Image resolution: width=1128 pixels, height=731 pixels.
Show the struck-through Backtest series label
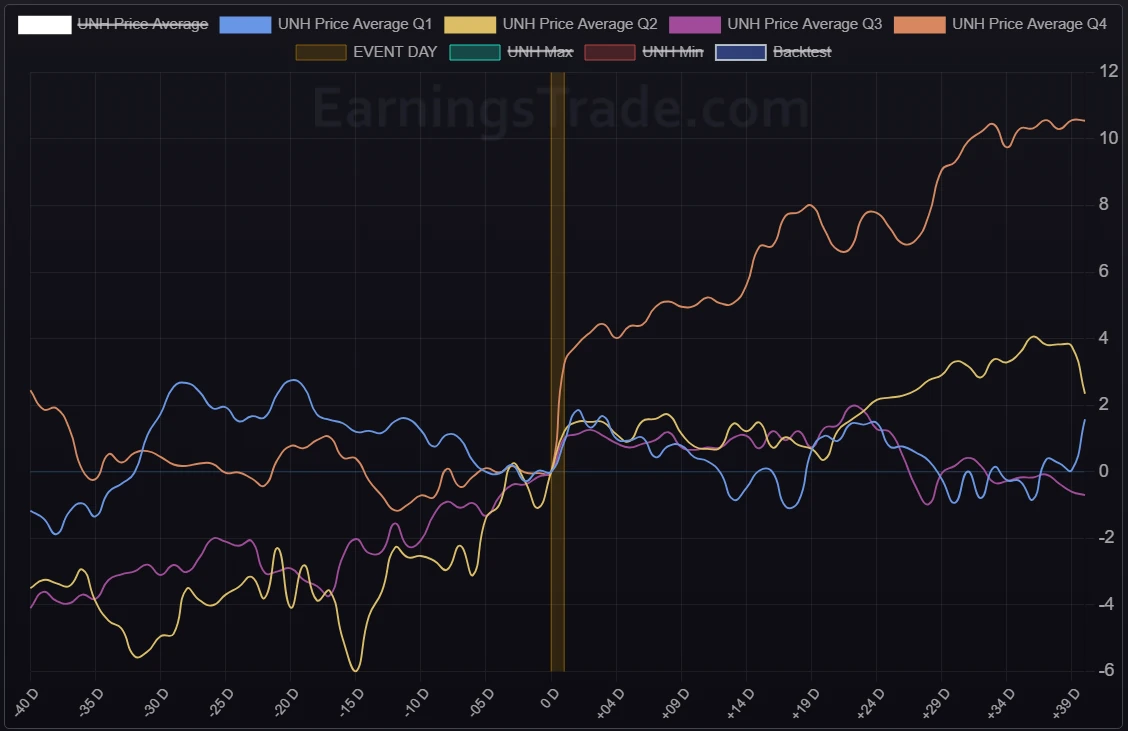802,52
